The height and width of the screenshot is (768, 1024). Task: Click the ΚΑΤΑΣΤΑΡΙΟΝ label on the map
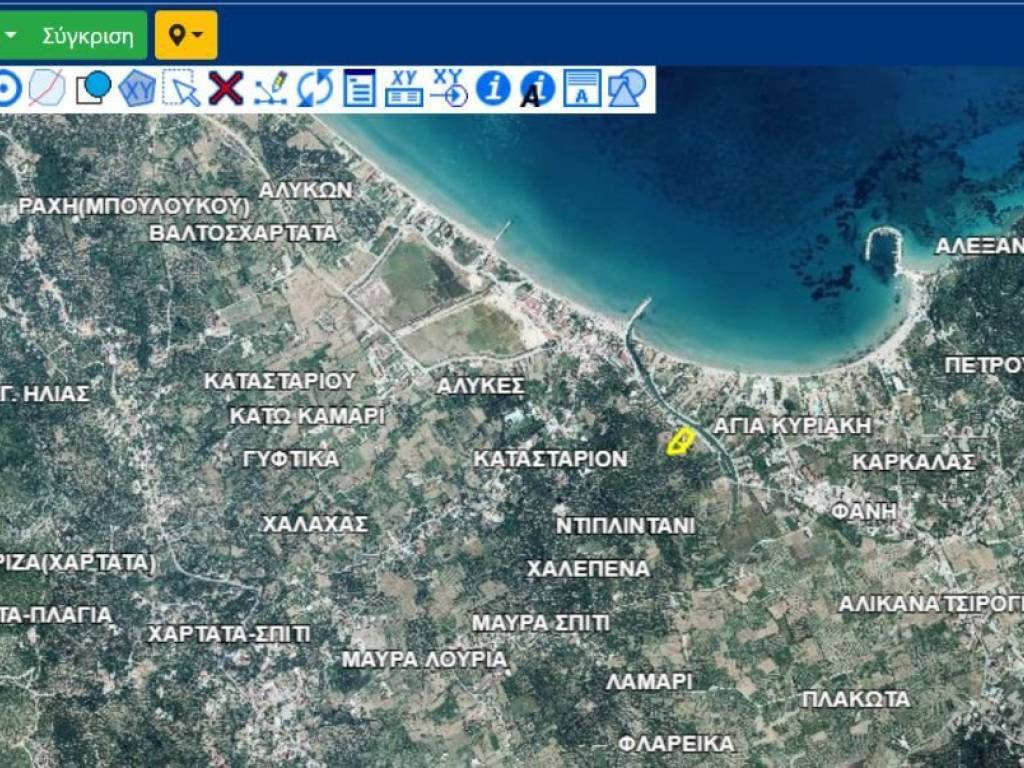pos(550,459)
